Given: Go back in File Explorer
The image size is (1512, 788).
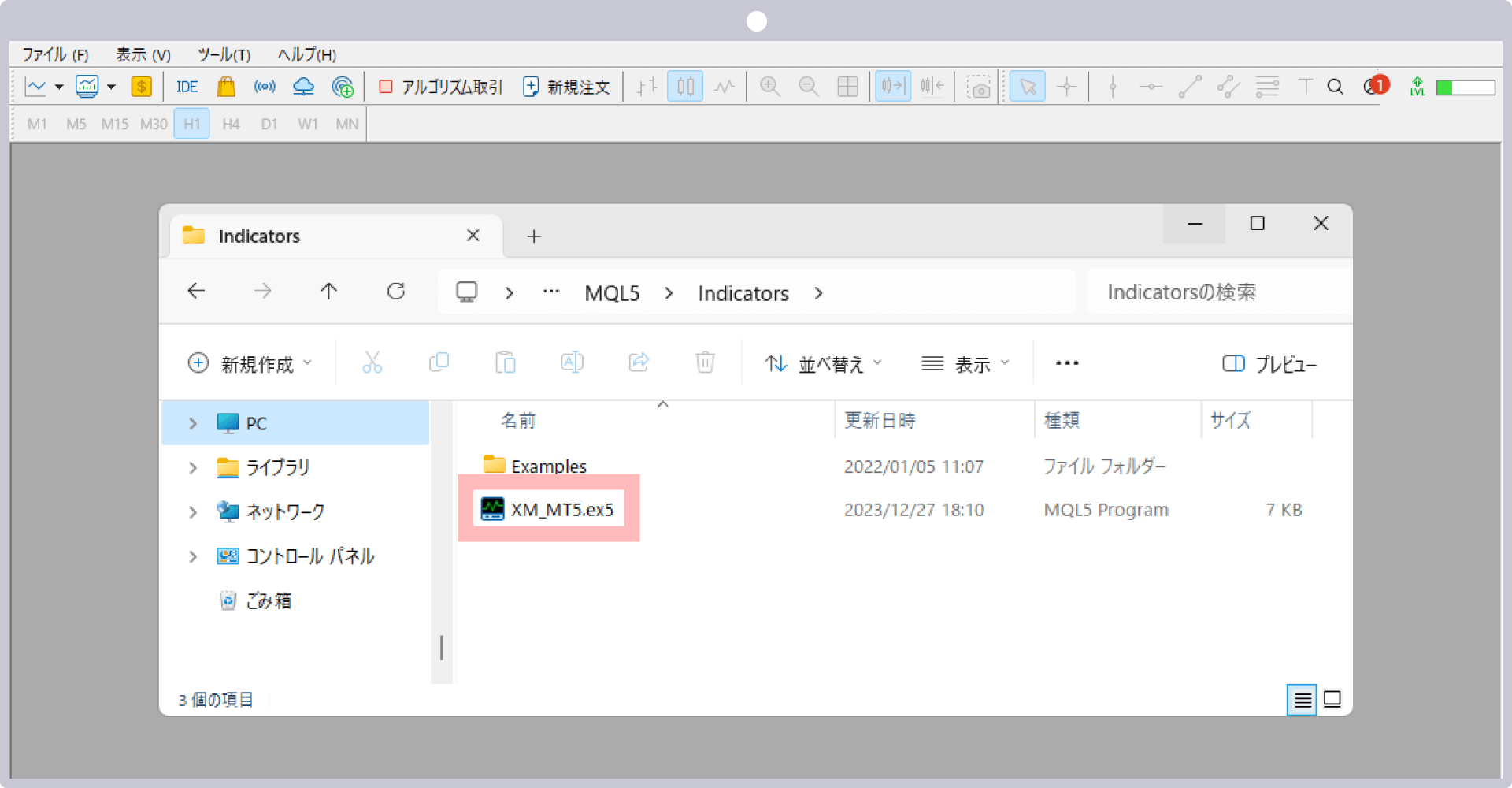Looking at the screenshot, I should pos(196,292).
